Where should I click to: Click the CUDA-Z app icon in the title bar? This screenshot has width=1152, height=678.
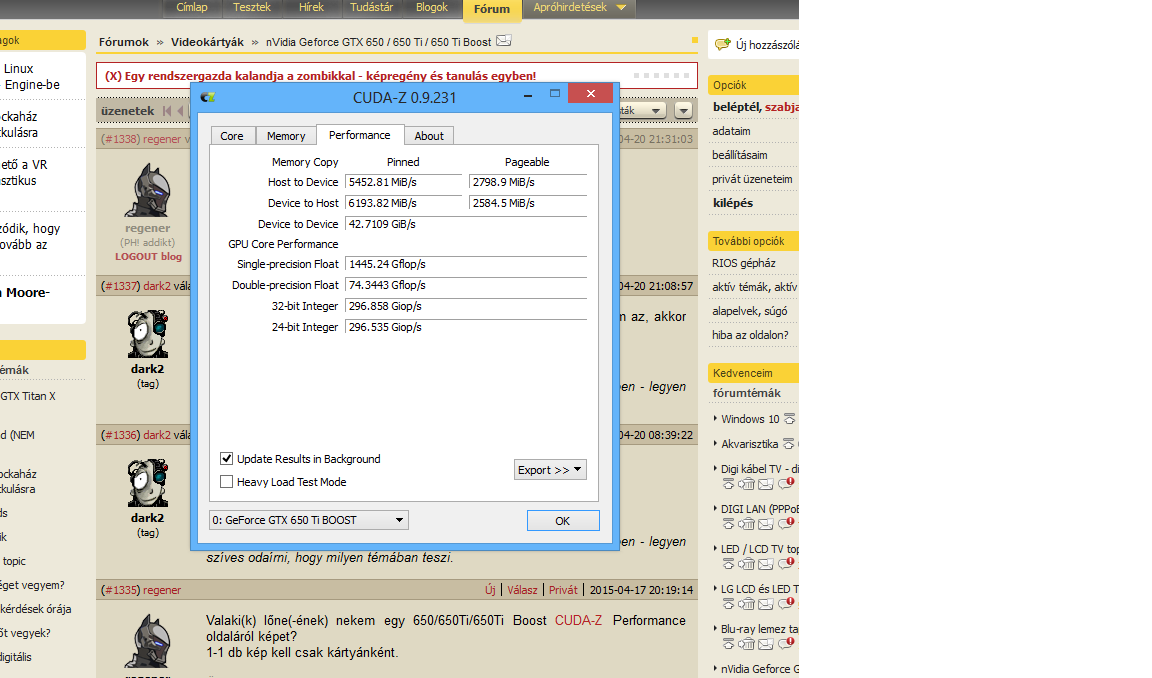tap(207, 97)
